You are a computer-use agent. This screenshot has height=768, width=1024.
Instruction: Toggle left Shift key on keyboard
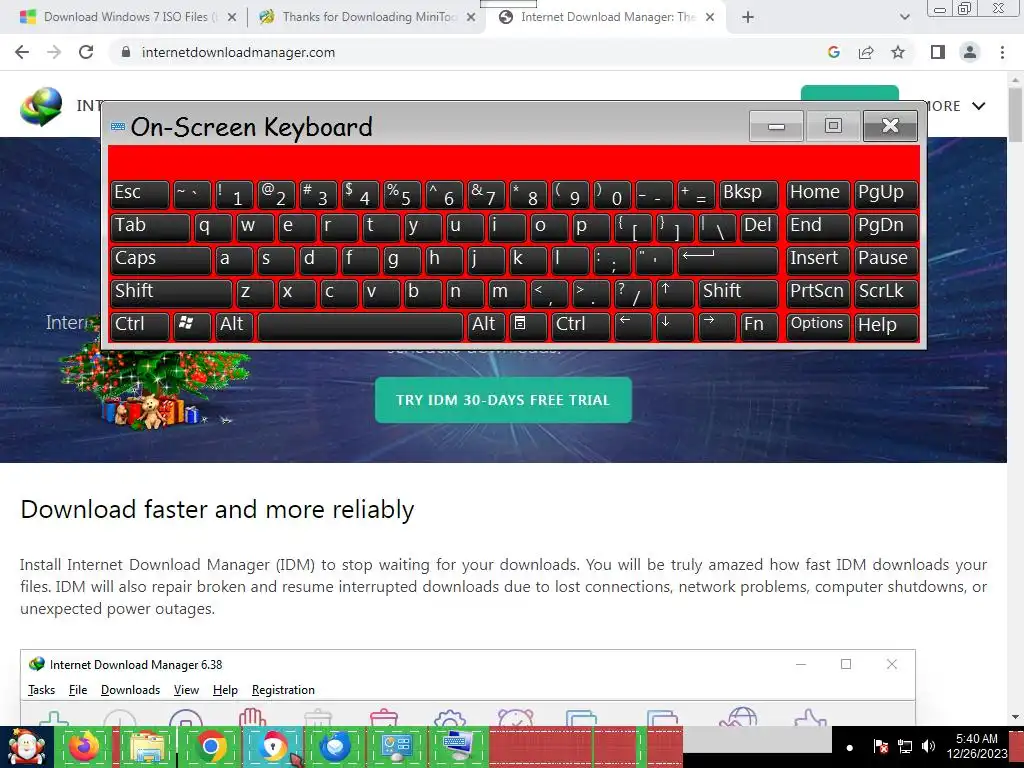click(171, 292)
